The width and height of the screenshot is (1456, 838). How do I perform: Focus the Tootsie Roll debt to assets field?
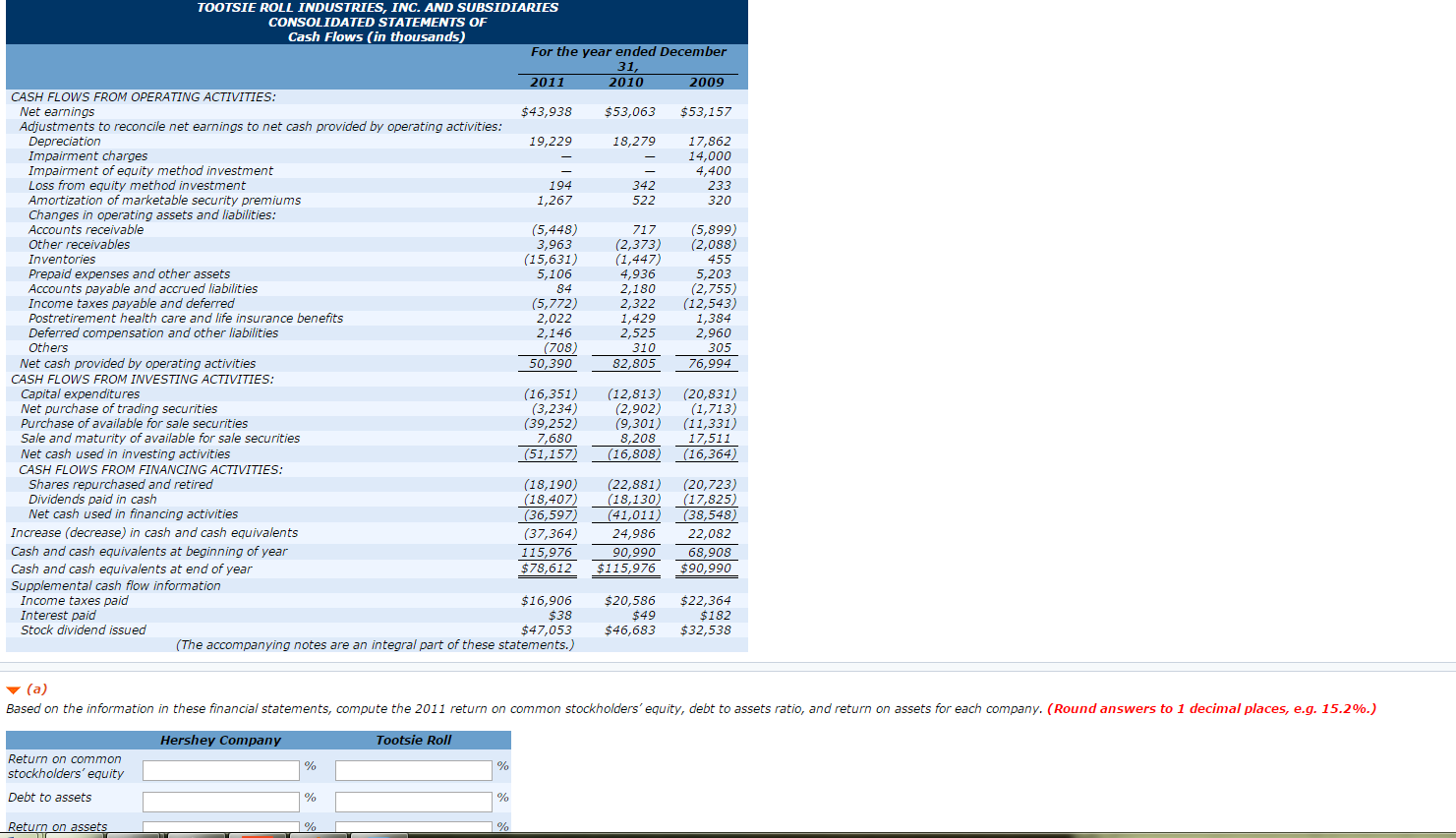tap(414, 802)
